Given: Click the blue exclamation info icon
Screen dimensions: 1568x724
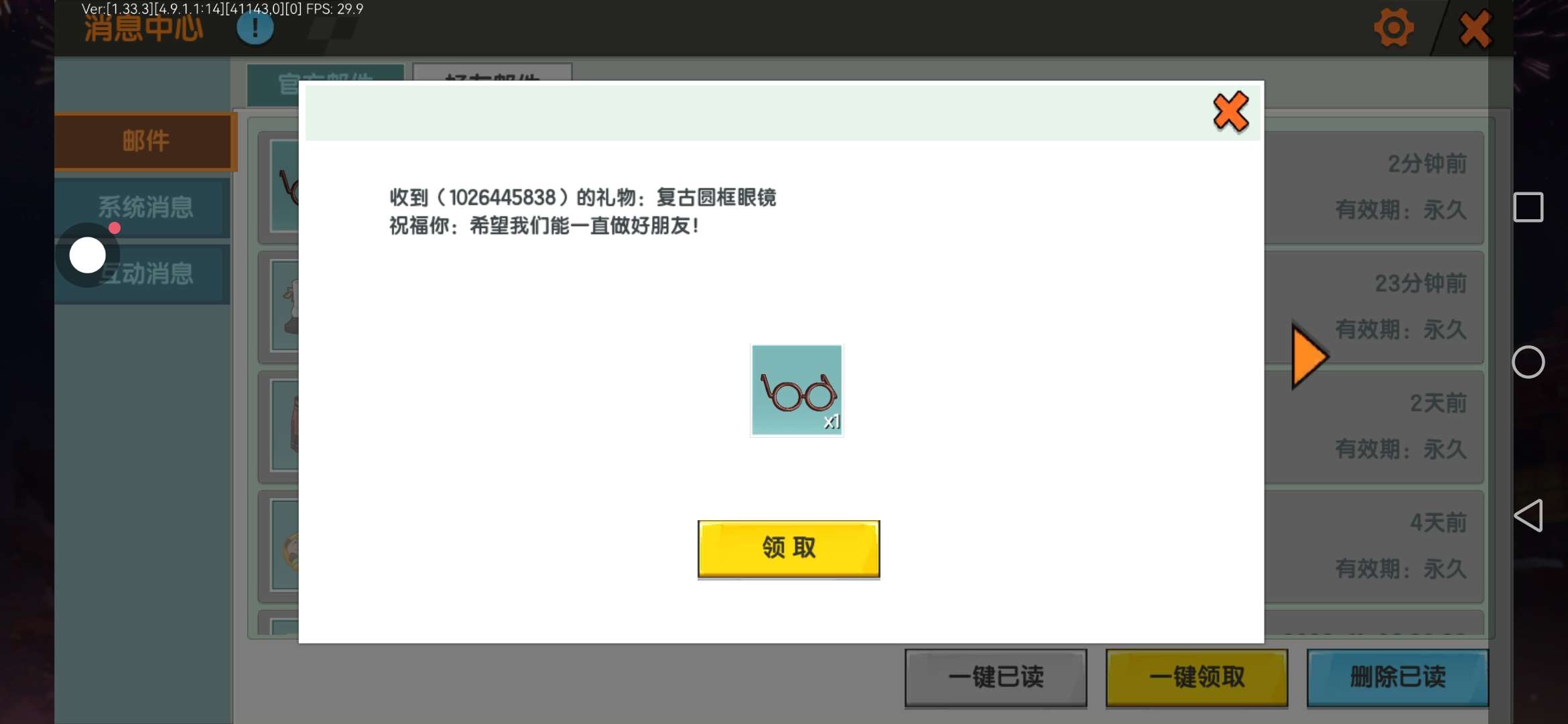Looking at the screenshot, I should coord(255,28).
